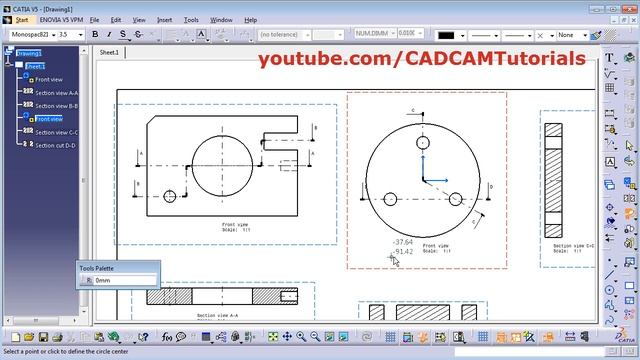Click the black color swatch in the toolbar
The width and height of the screenshot is (640, 360).
[x=446, y=36]
